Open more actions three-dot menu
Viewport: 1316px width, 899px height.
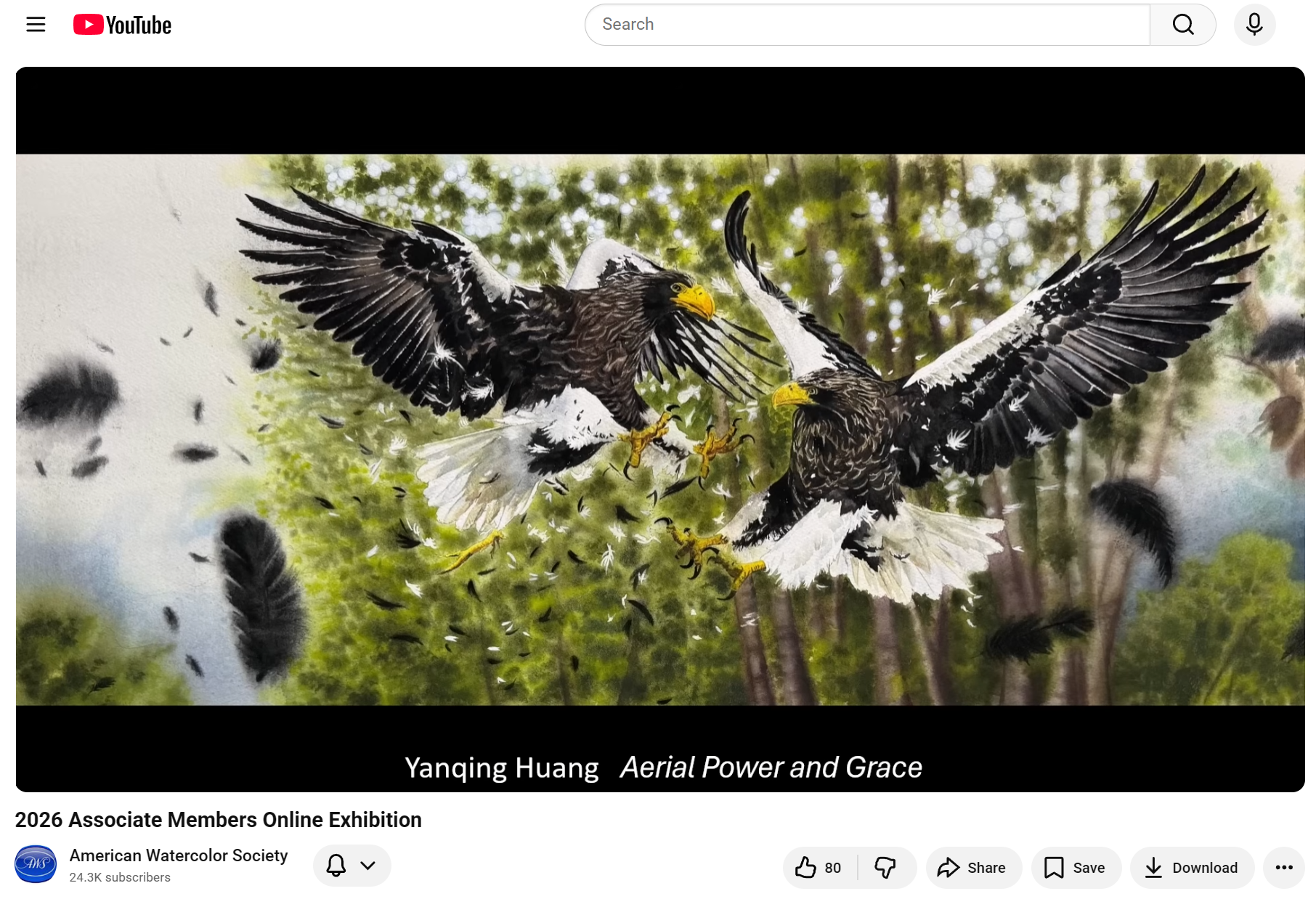click(1284, 868)
